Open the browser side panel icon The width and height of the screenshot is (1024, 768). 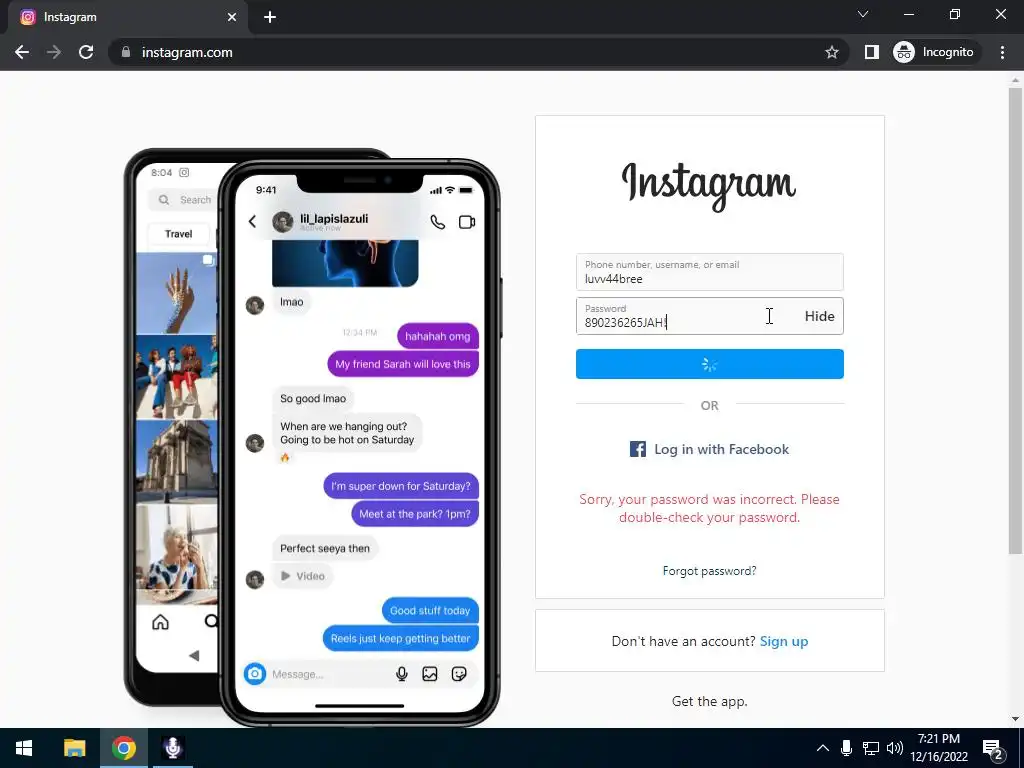point(871,52)
